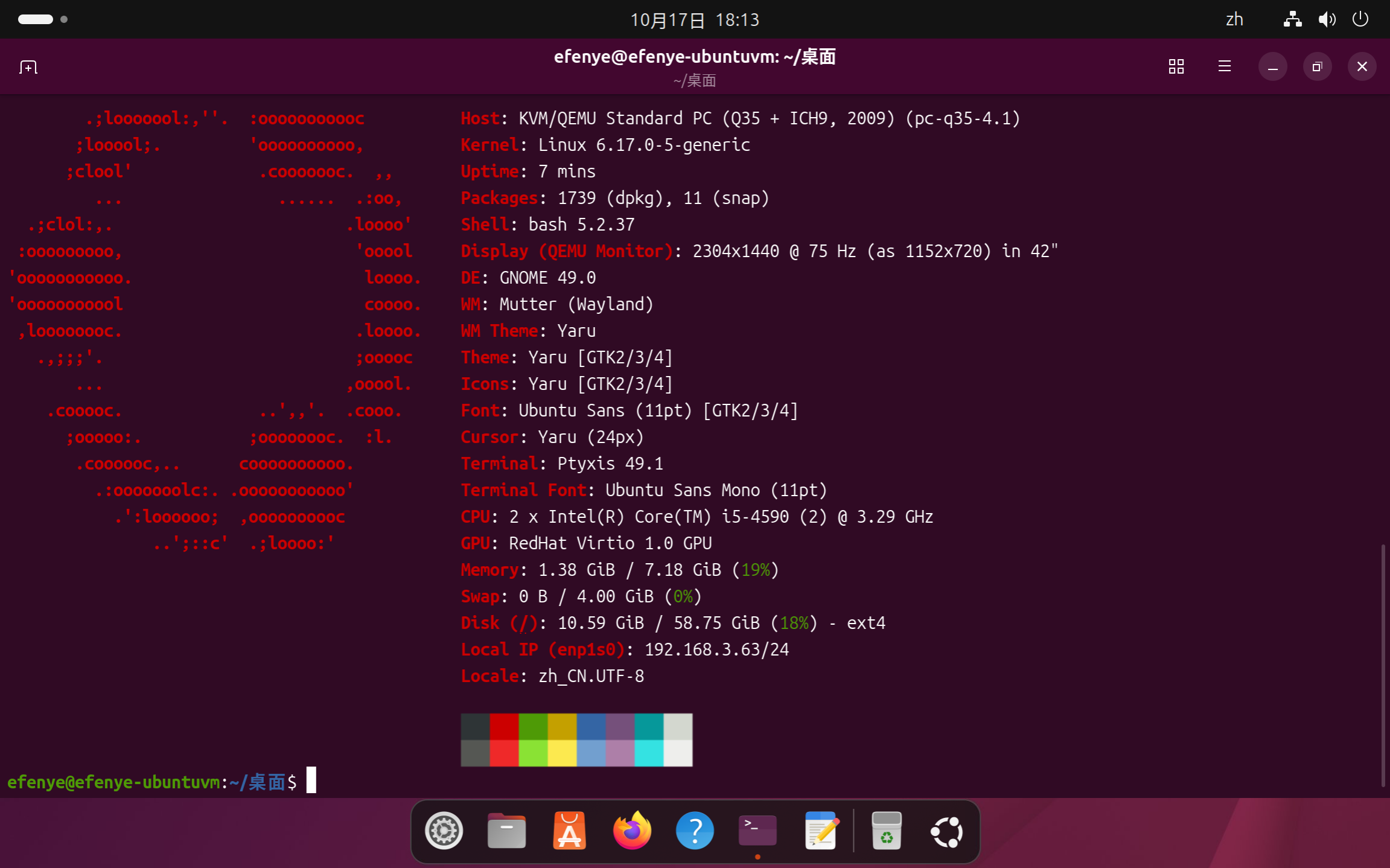Click the DE value GNOME 49.0
The width and height of the screenshot is (1390, 868).
click(x=547, y=278)
